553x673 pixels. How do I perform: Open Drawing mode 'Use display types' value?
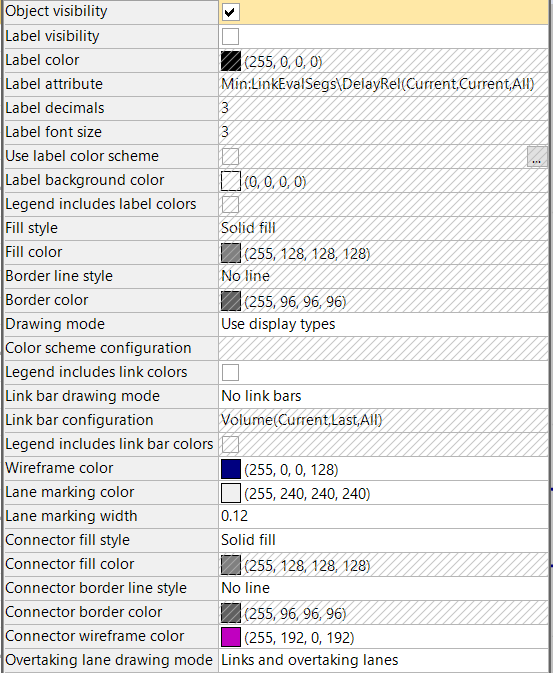coord(383,324)
